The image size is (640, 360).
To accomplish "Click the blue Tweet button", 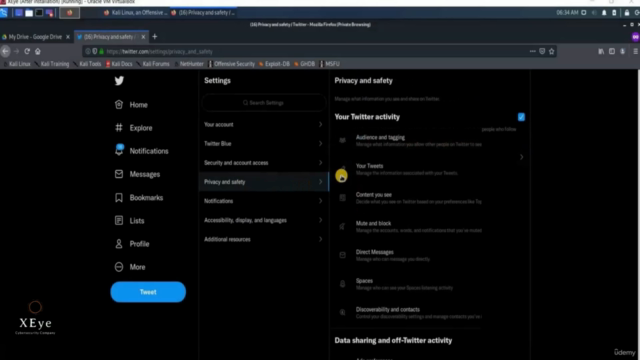I will [x=148, y=292].
